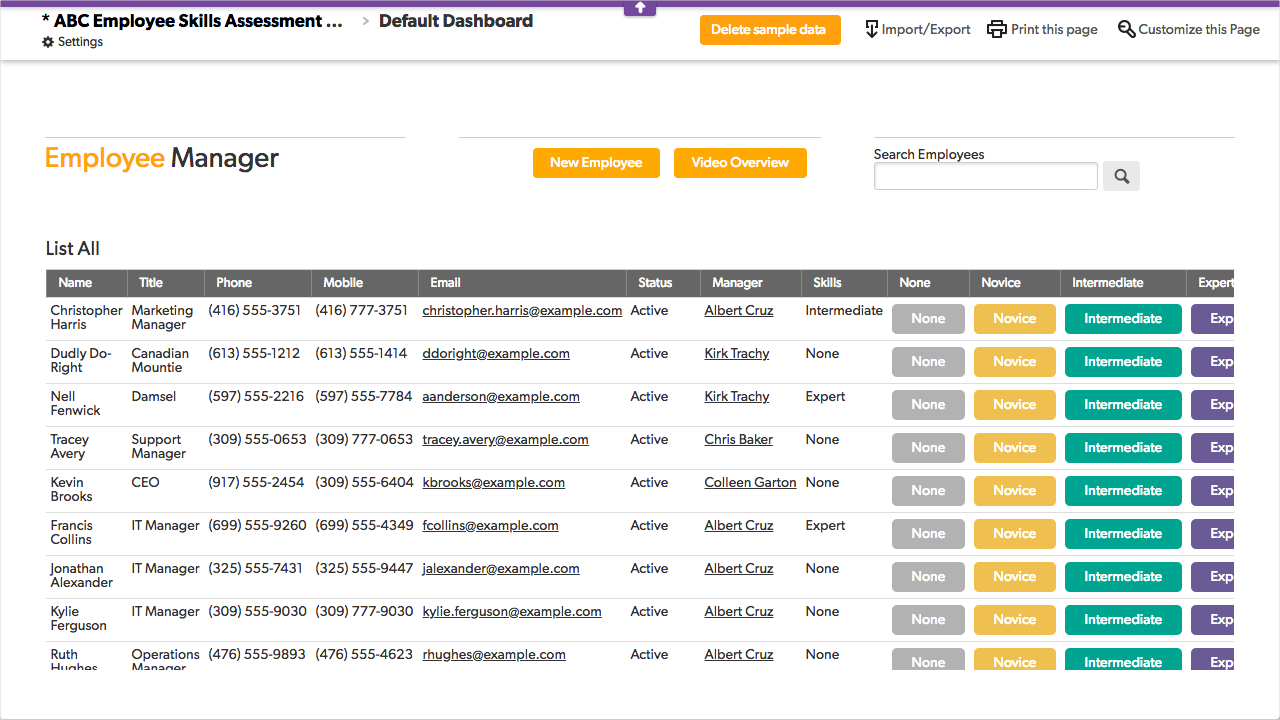Image resolution: width=1280 pixels, height=720 pixels.
Task: Open jalexander@example.com email link
Action: coord(501,569)
